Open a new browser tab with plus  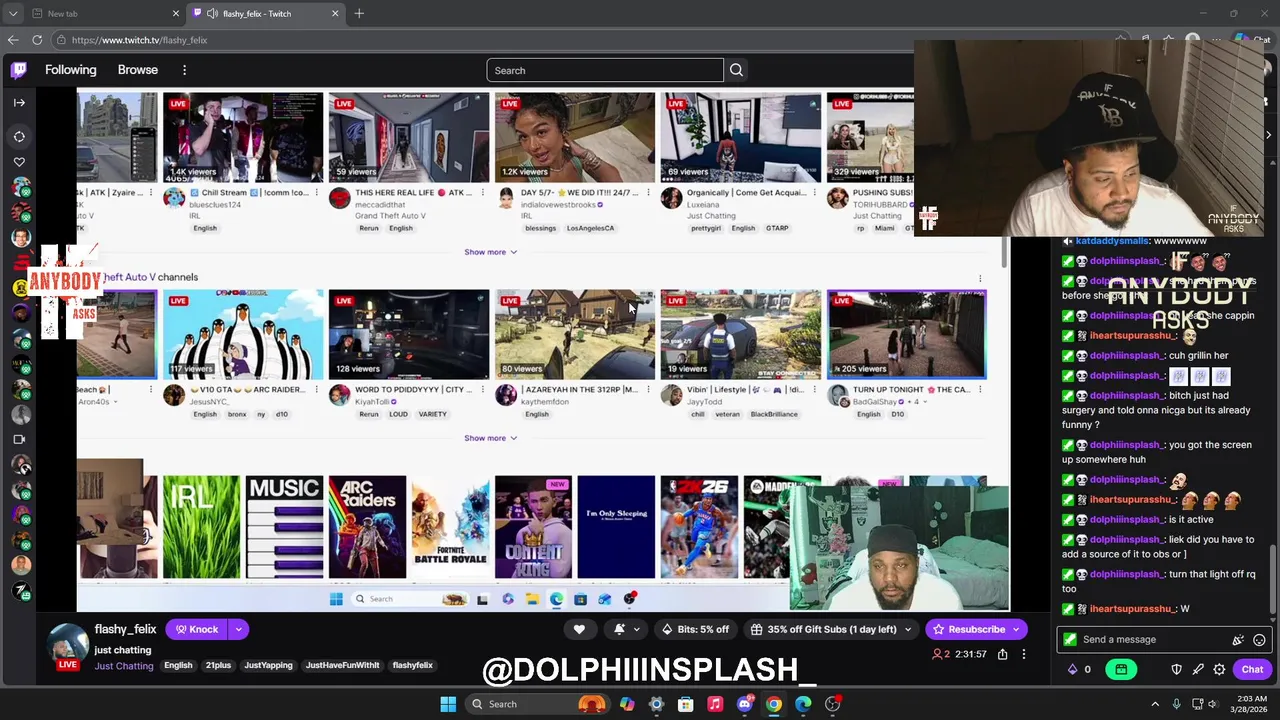click(359, 14)
